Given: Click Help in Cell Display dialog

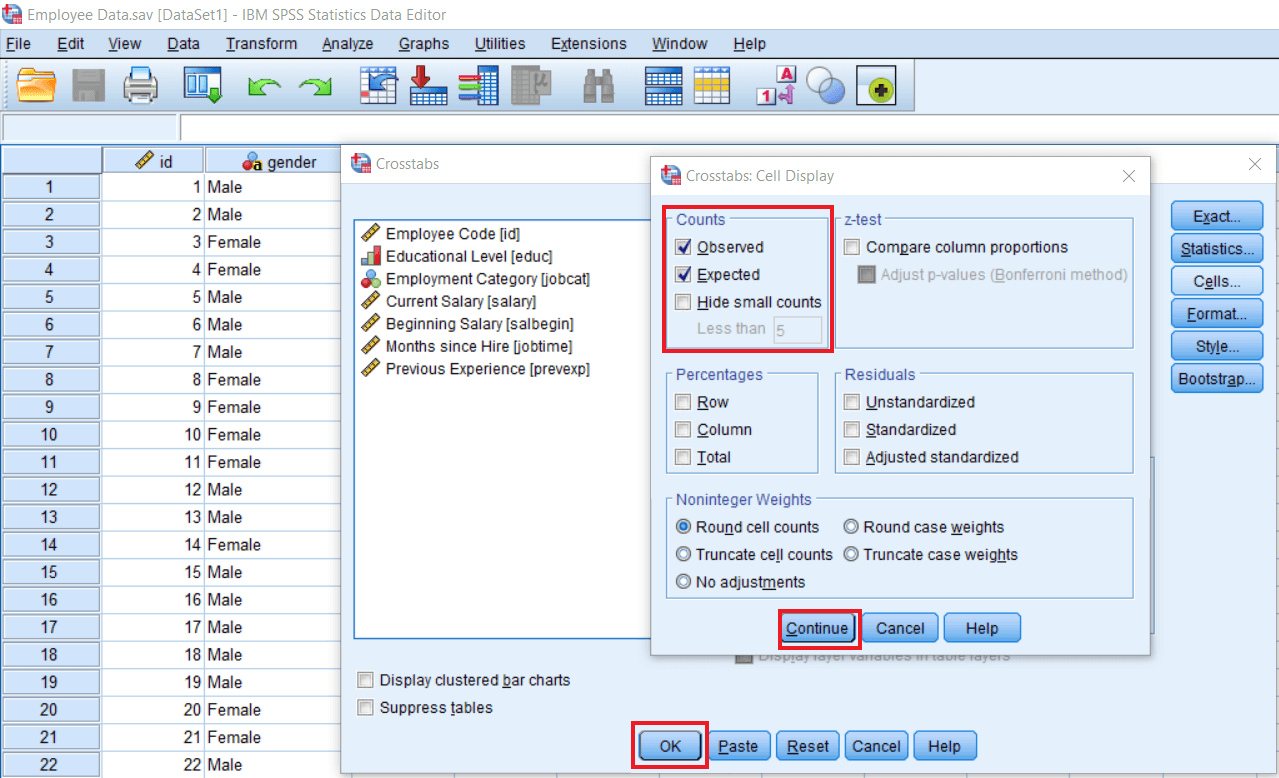Looking at the screenshot, I should click(982, 628).
